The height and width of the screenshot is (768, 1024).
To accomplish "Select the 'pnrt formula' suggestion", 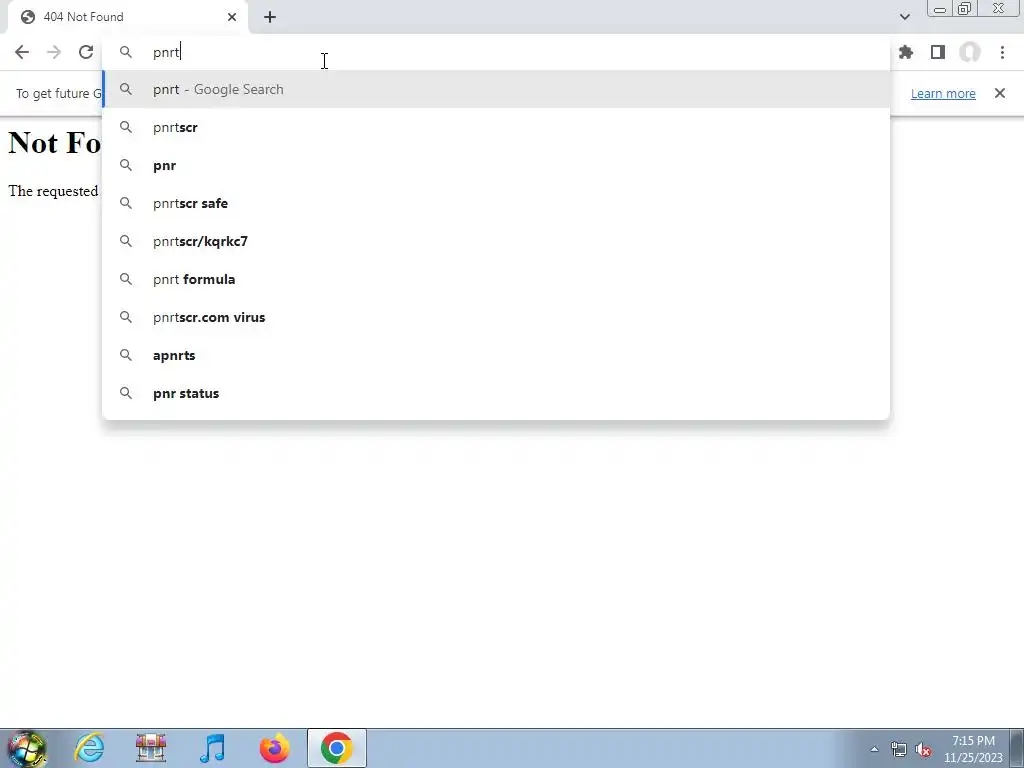I will point(496,280).
